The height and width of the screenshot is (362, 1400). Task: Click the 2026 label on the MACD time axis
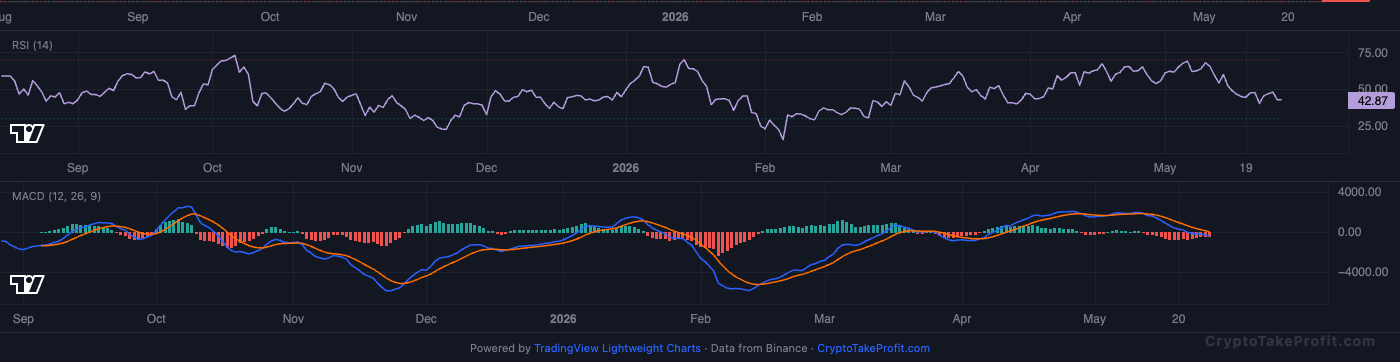564,319
